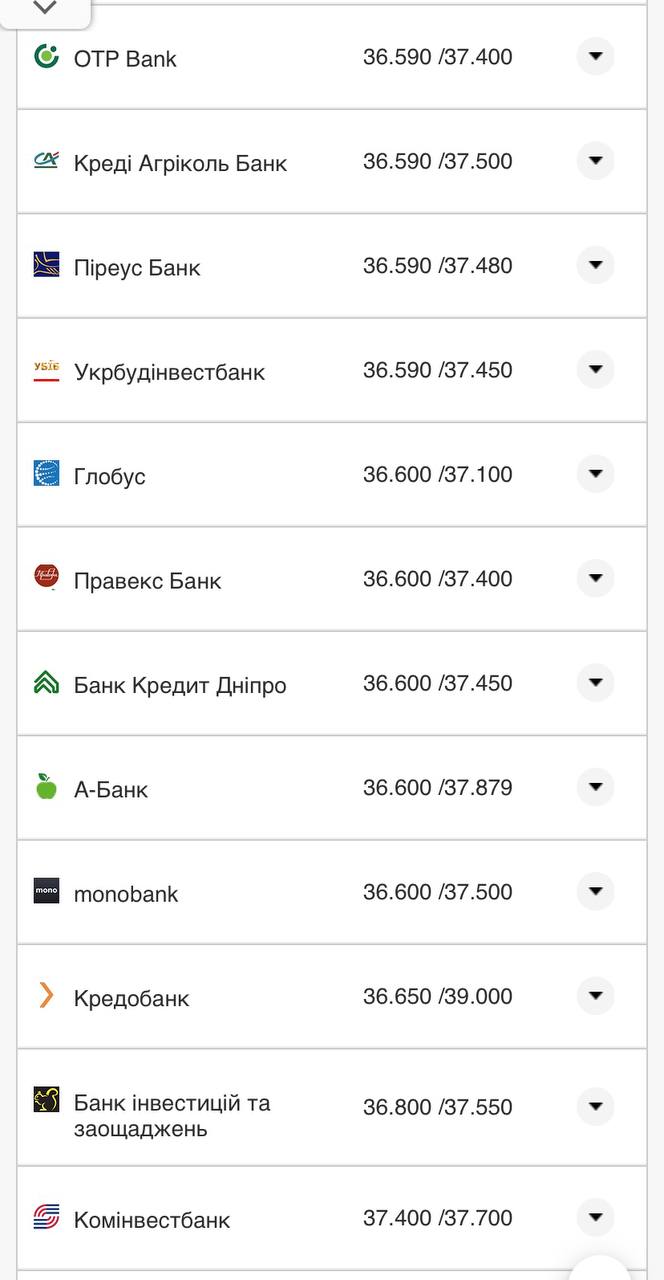This screenshot has height=1280, width=664.
Task: Collapse the panel with top chevron
Action: pyautogui.click(x=45, y=9)
